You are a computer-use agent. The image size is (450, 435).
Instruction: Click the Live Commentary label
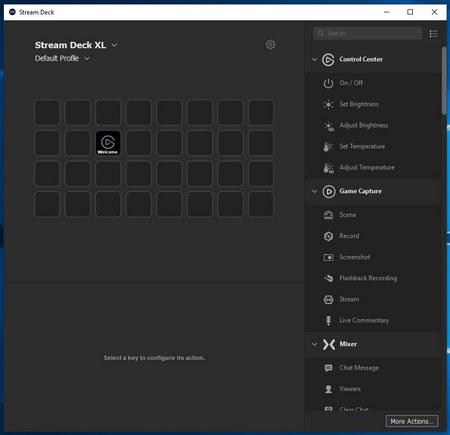click(364, 320)
